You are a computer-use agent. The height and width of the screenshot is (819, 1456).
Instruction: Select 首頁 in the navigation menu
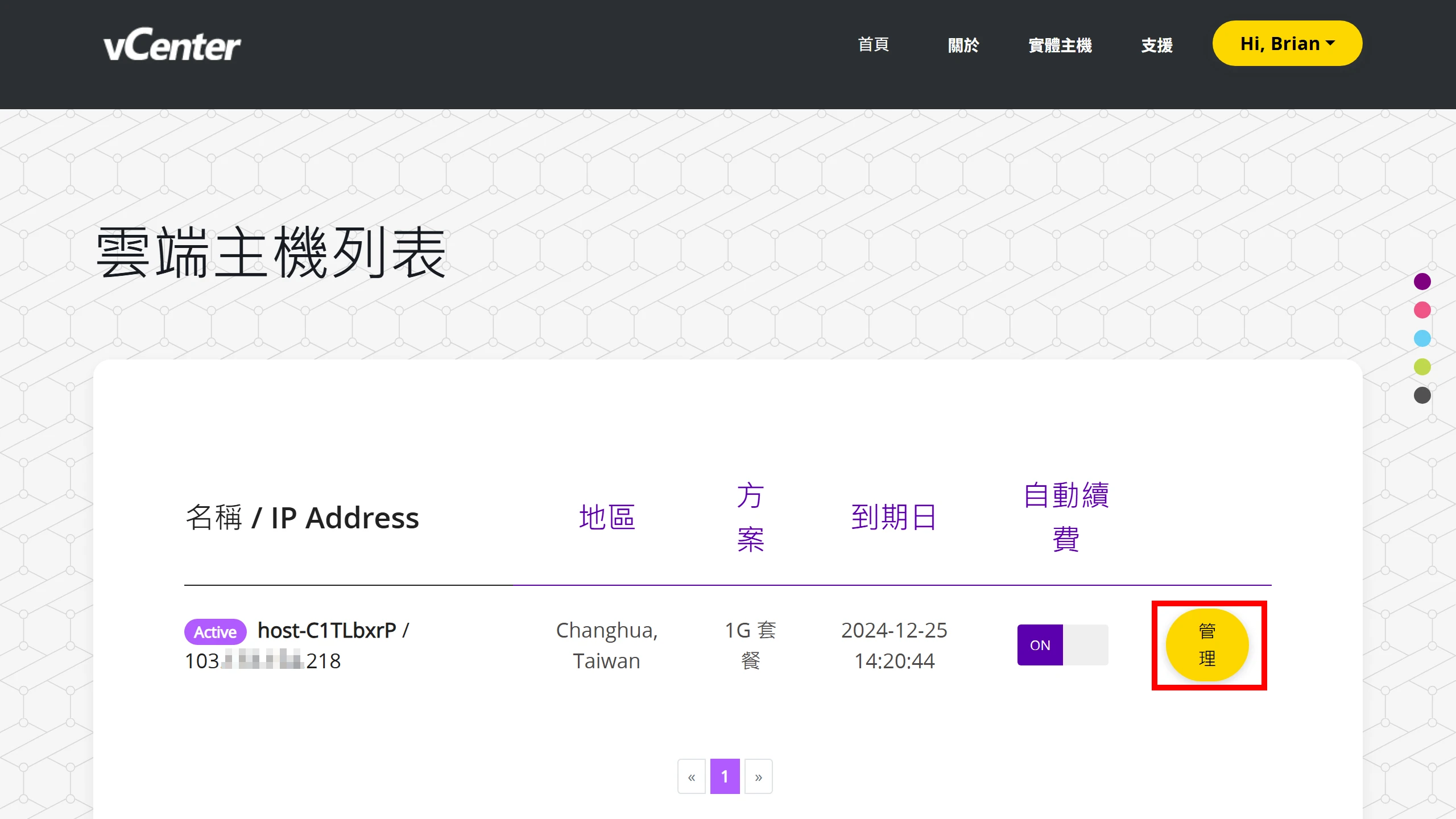coord(873,45)
